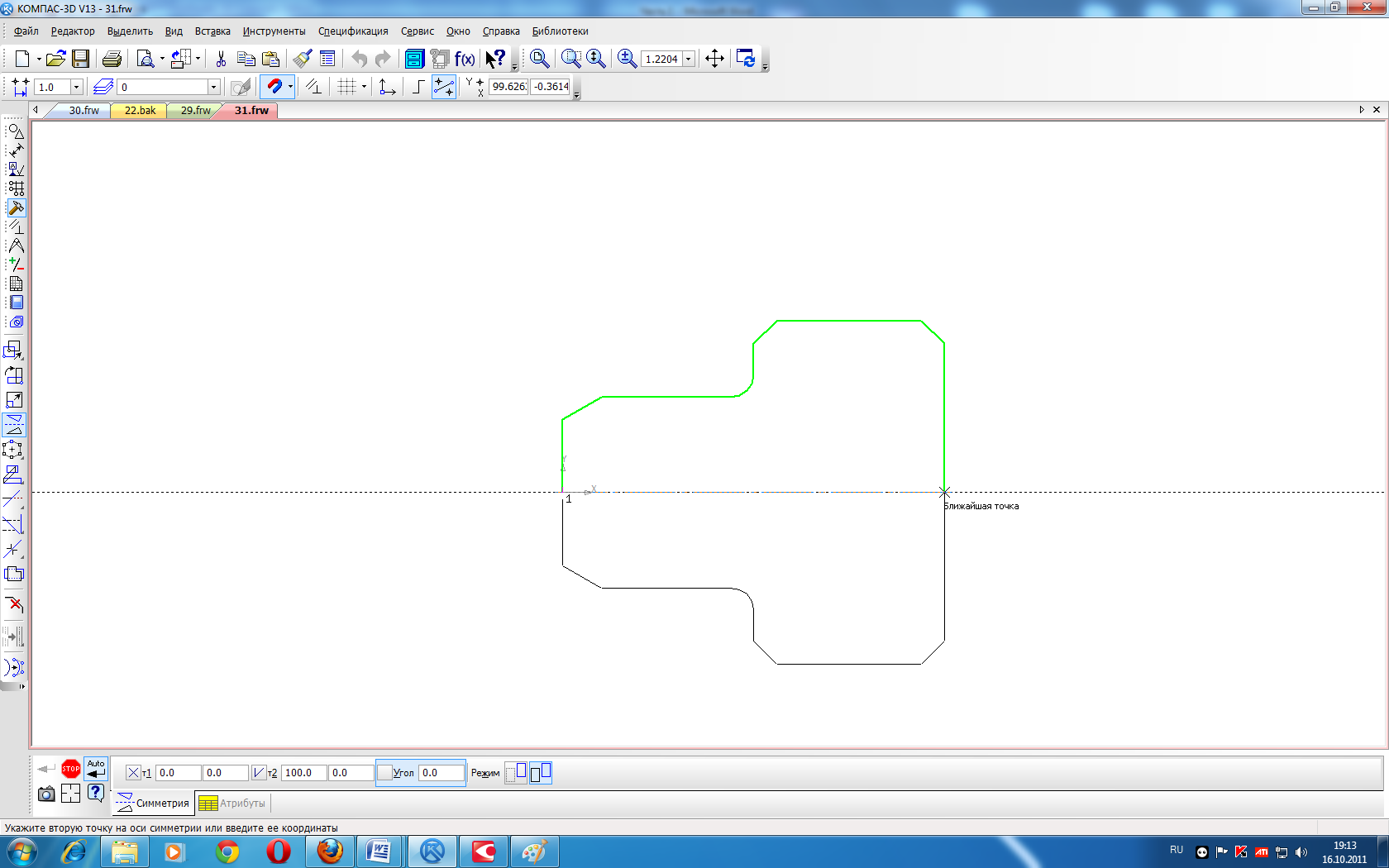The height and width of the screenshot is (868, 1389).
Task: Select the keep-original objects mode
Action: click(x=541, y=773)
